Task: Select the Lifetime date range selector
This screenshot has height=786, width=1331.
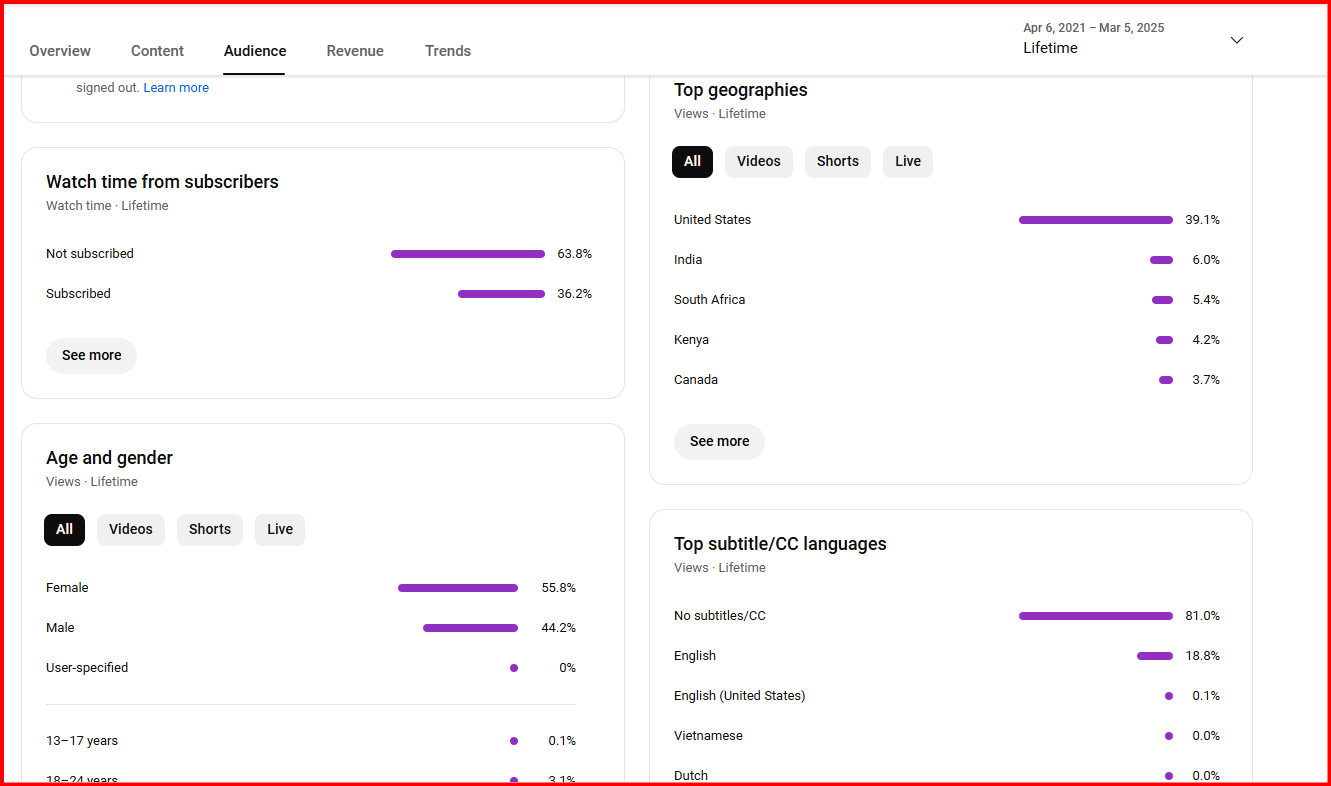Action: pos(1133,39)
